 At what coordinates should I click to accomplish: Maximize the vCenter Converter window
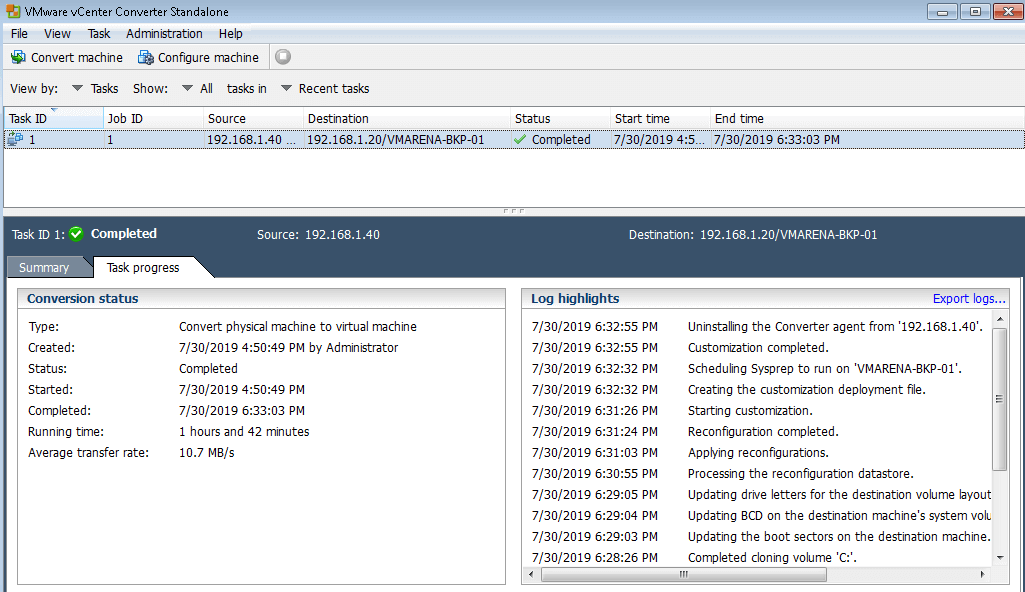975,11
